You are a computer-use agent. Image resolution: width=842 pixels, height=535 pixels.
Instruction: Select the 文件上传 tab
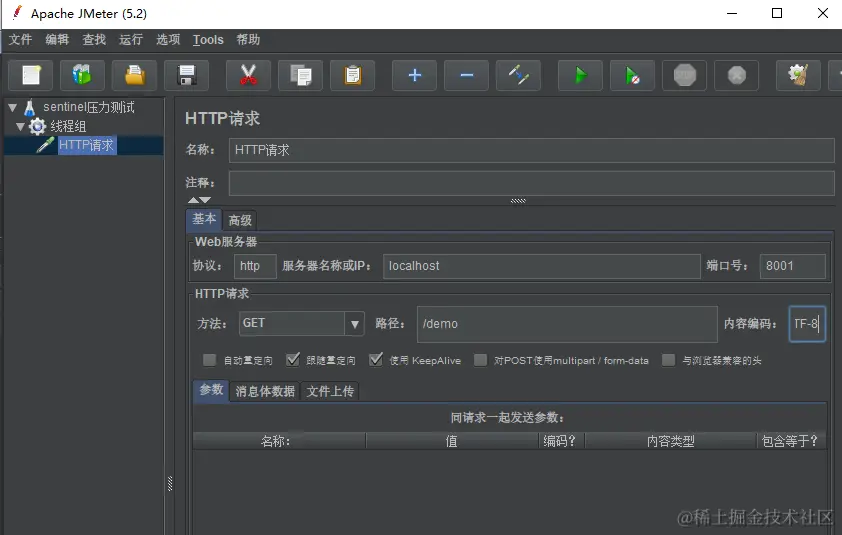pyautogui.click(x=330, y=391)
